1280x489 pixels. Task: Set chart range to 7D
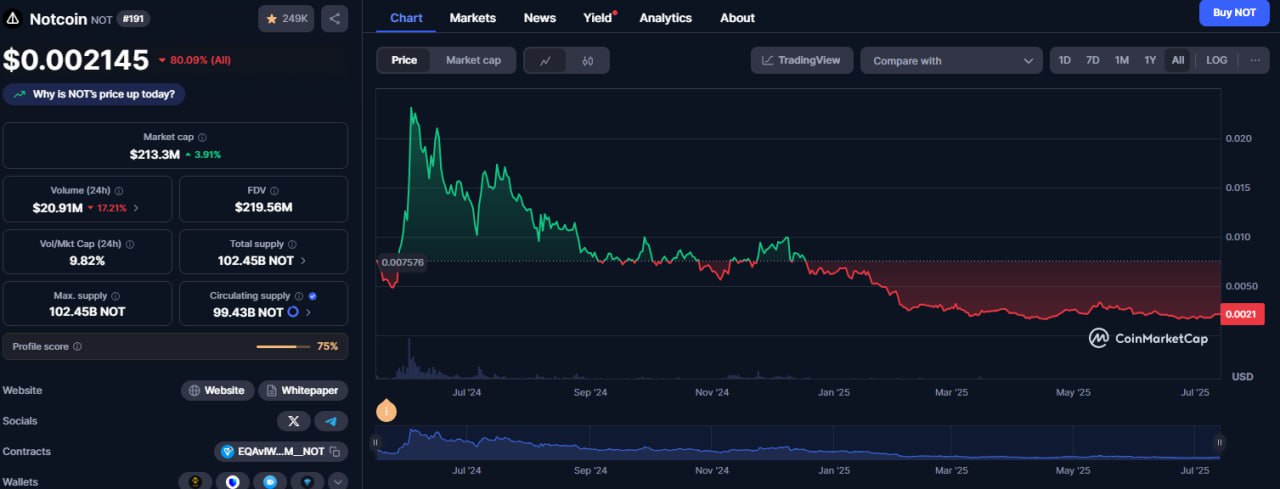click(1093, 60)
